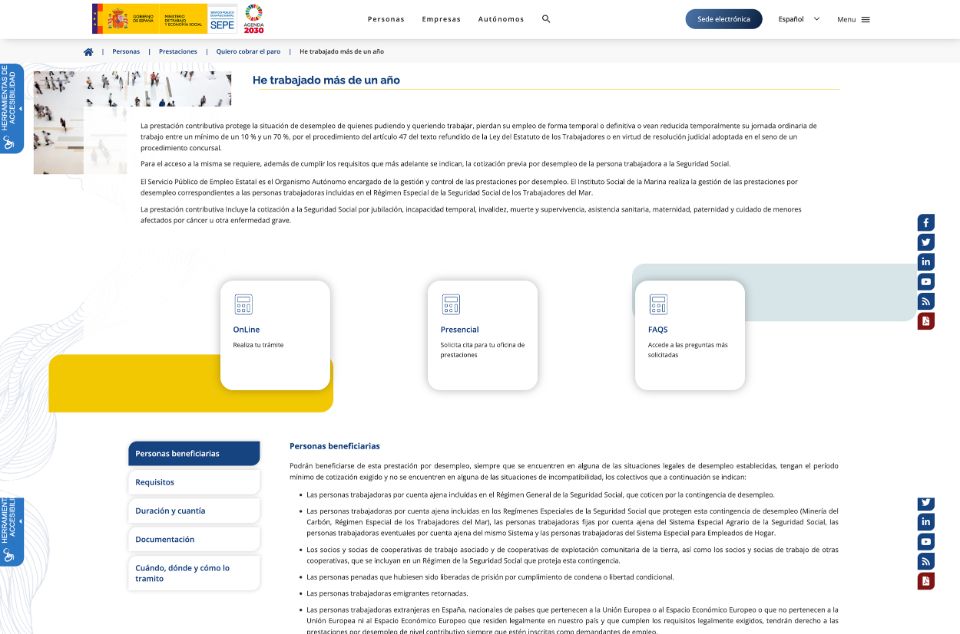Viewport: 960px width, 634px height.
Task: Click the Sede electrónica button
Action: [x=723, y=19]
